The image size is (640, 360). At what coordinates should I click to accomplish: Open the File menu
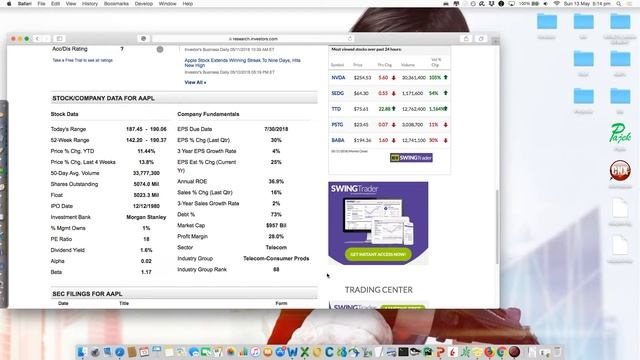point(41,4)
